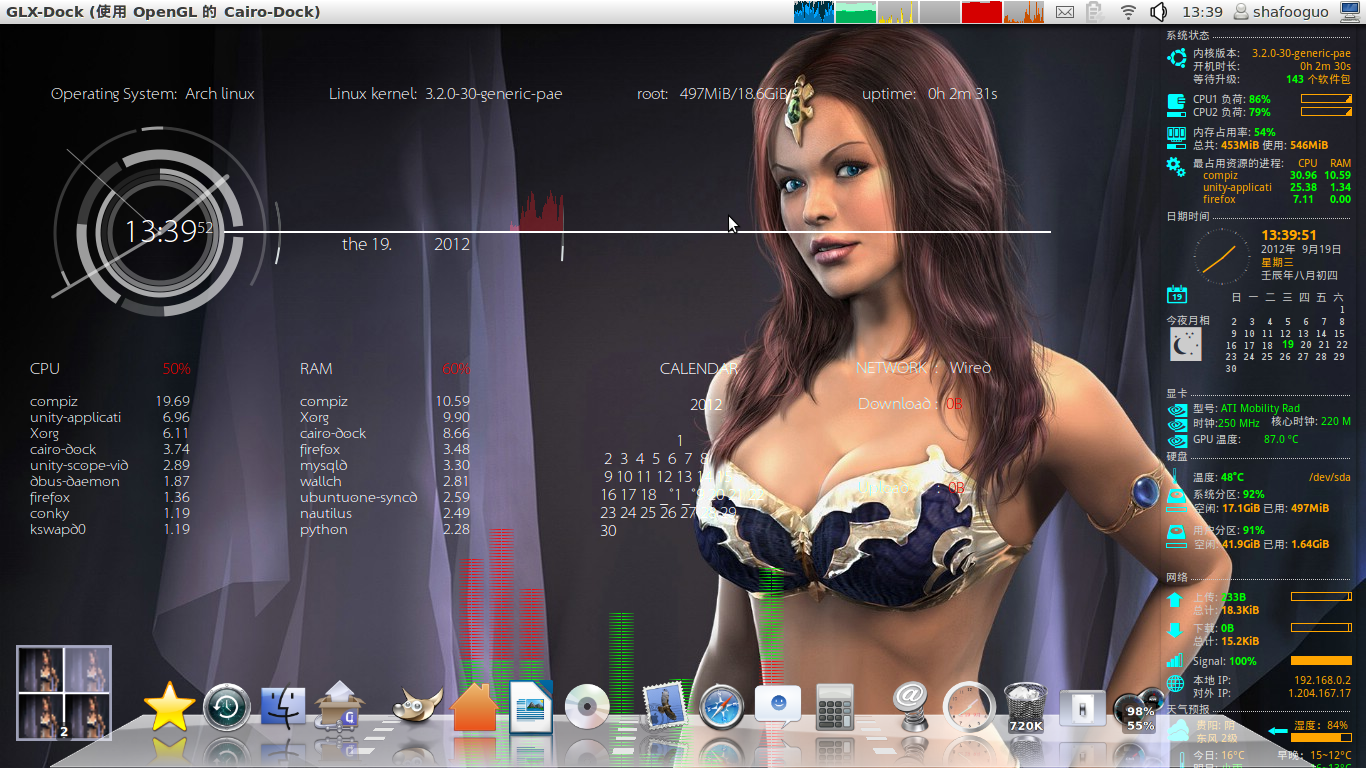Screen dimensions: 1366x768
Task: Click 'kswapd0' row in CPU list
Action: 110,529
